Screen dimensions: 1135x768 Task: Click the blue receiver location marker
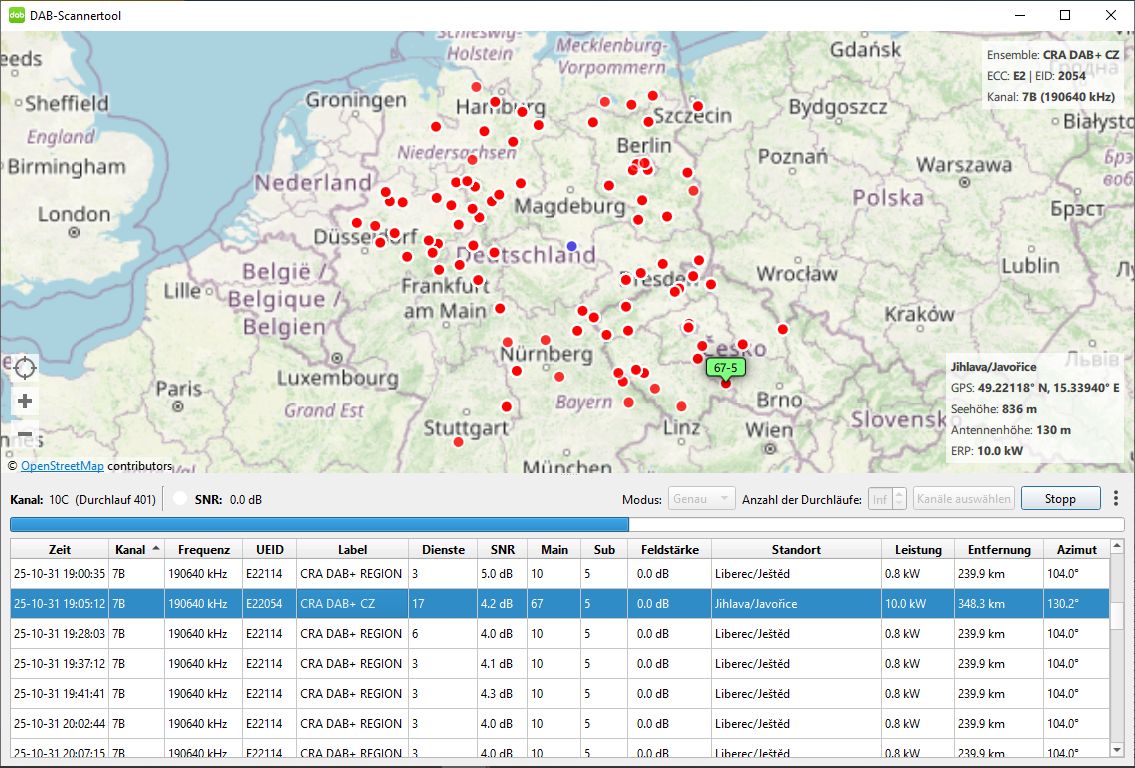(572, 245)
